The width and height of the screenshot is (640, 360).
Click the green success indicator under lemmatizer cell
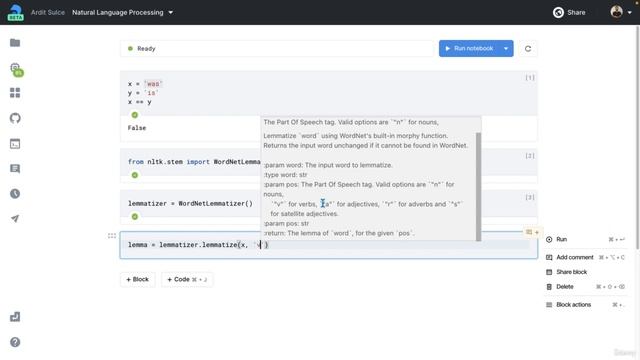(135, 217)
